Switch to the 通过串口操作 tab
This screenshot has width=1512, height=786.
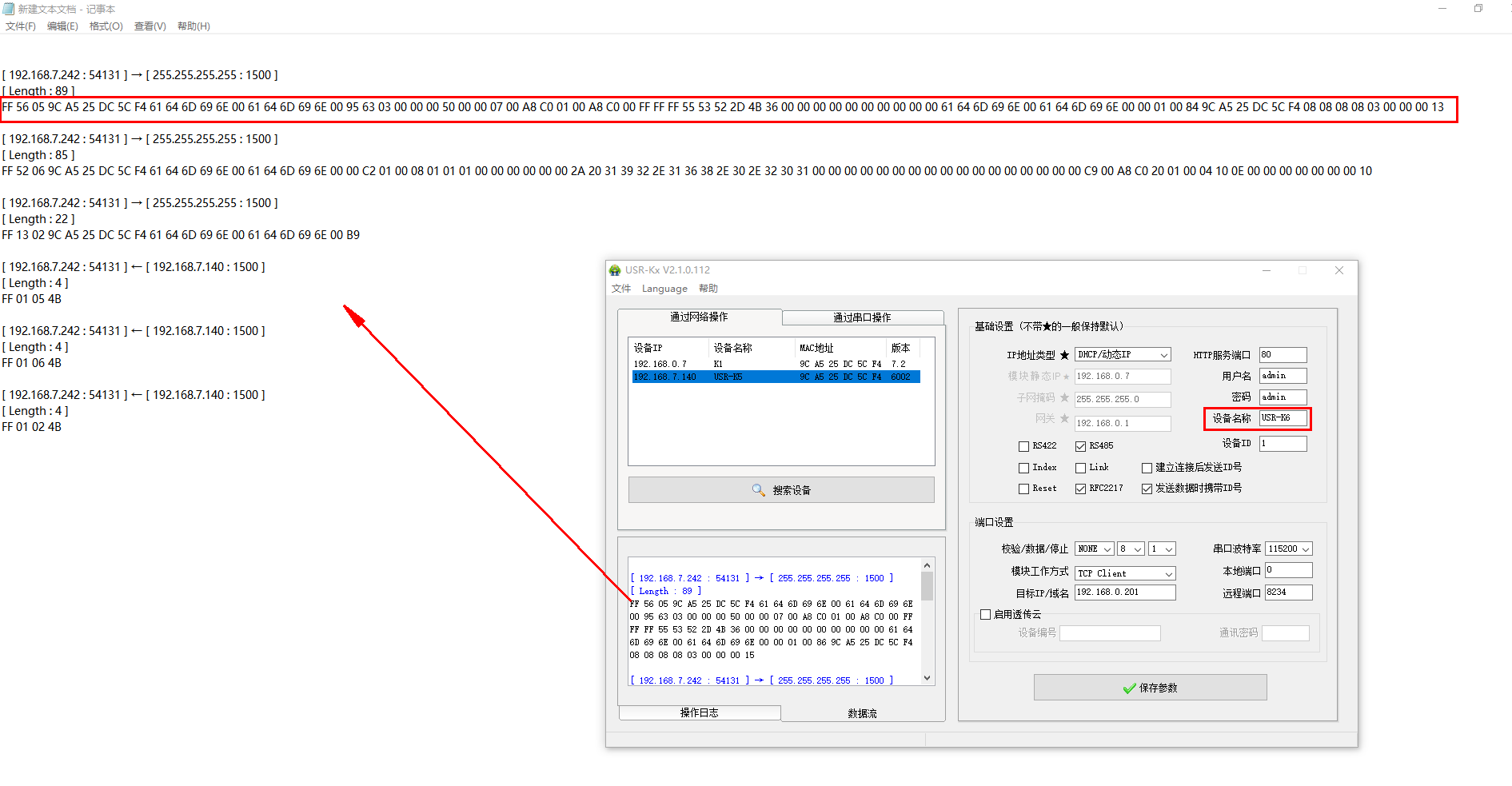click(x=862, y=317)
